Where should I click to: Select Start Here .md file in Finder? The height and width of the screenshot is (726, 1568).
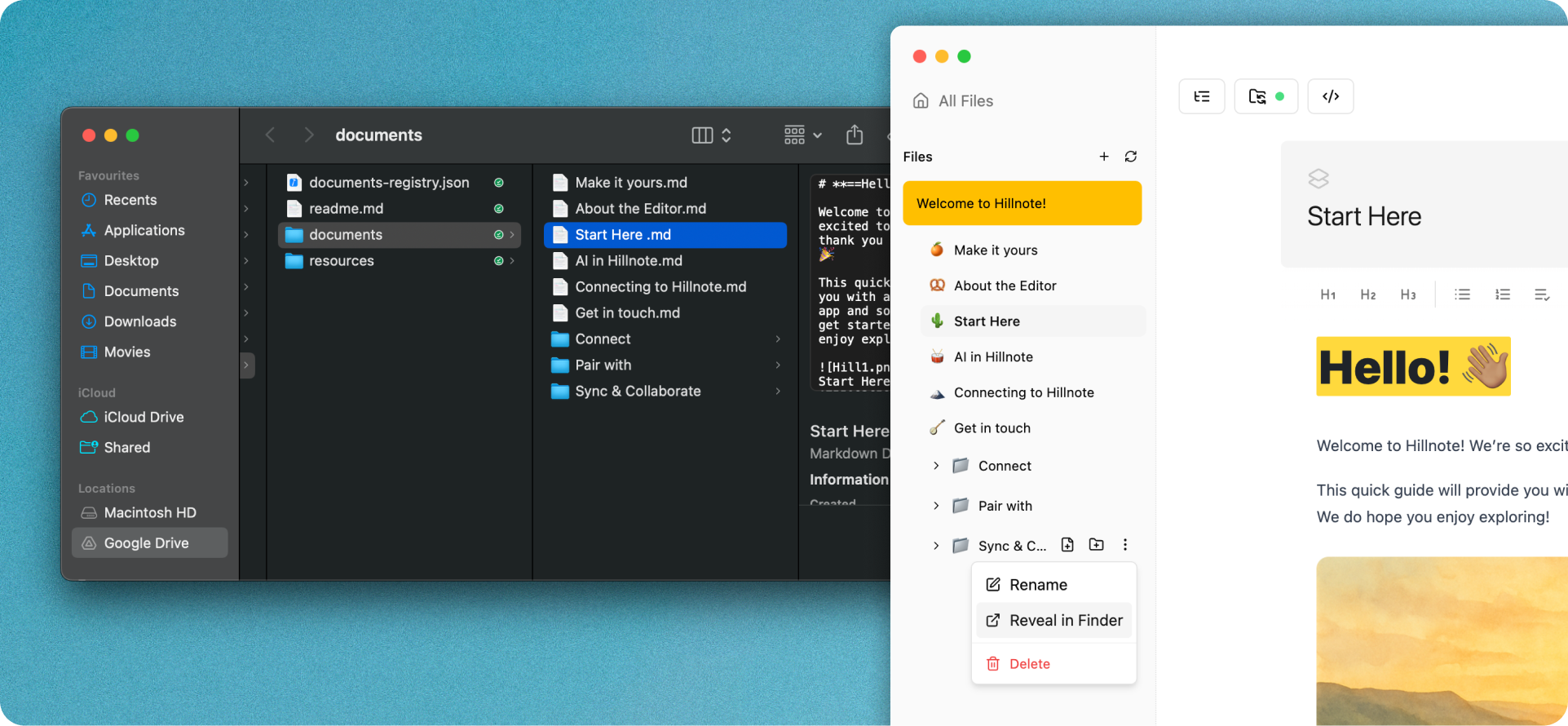click(665, 235)
